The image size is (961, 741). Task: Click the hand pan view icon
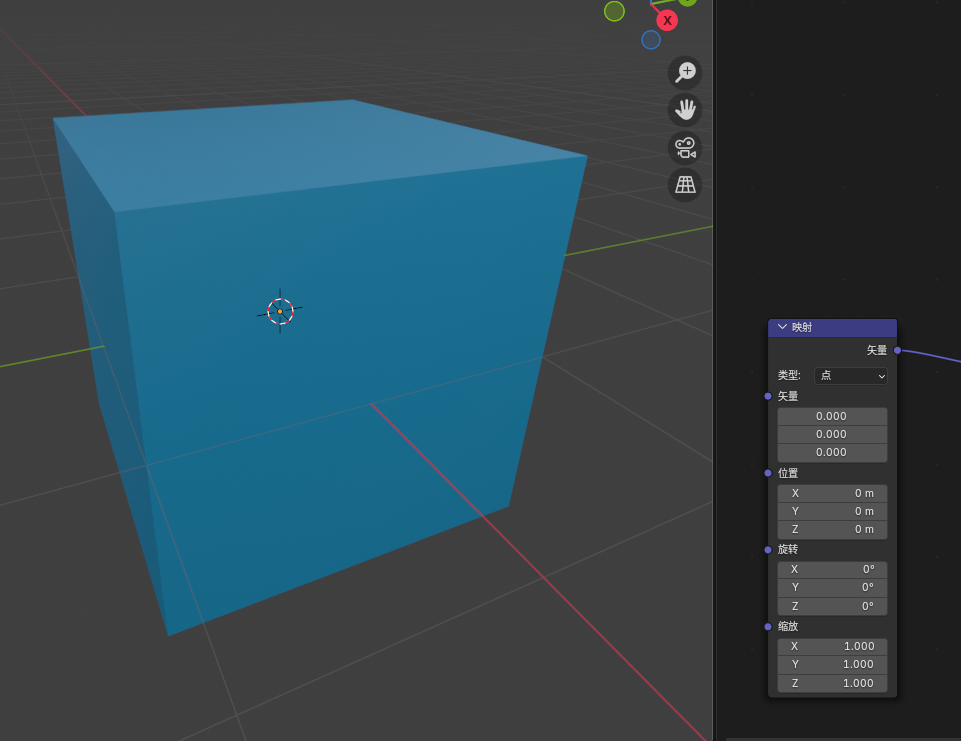685,110
